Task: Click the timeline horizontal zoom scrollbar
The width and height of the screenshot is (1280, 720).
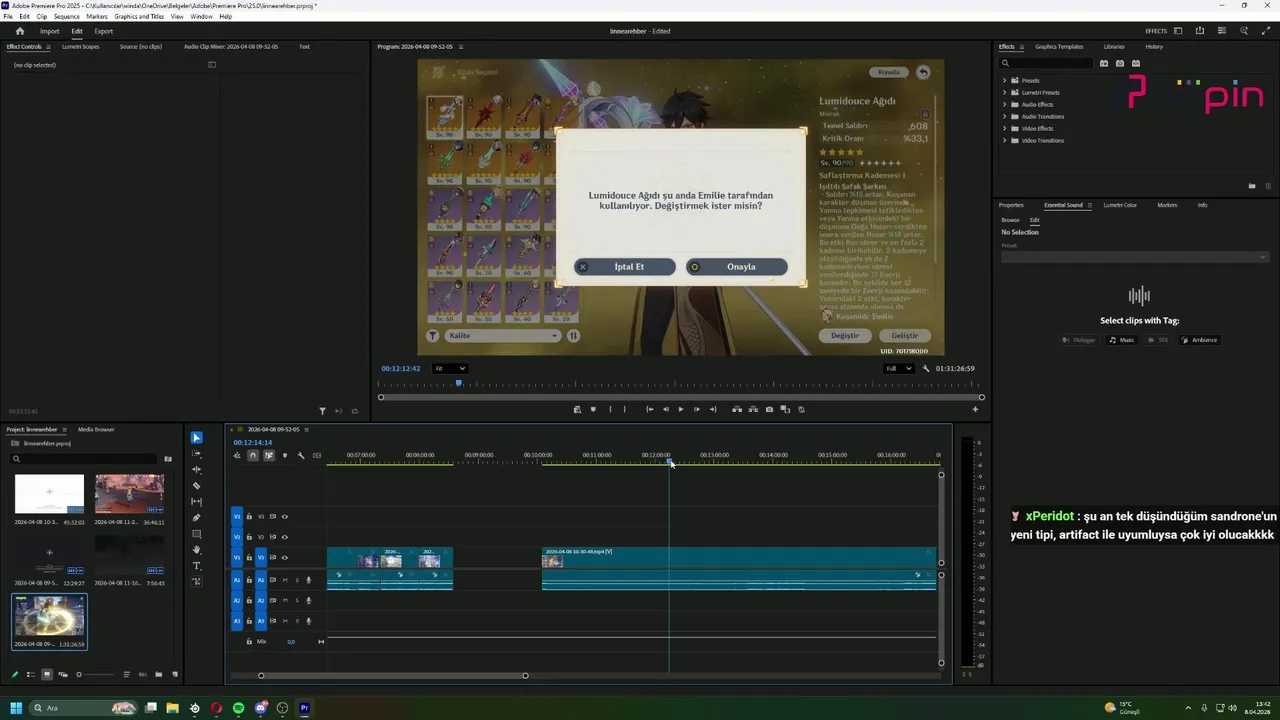Action: click(x=393, y=675)
